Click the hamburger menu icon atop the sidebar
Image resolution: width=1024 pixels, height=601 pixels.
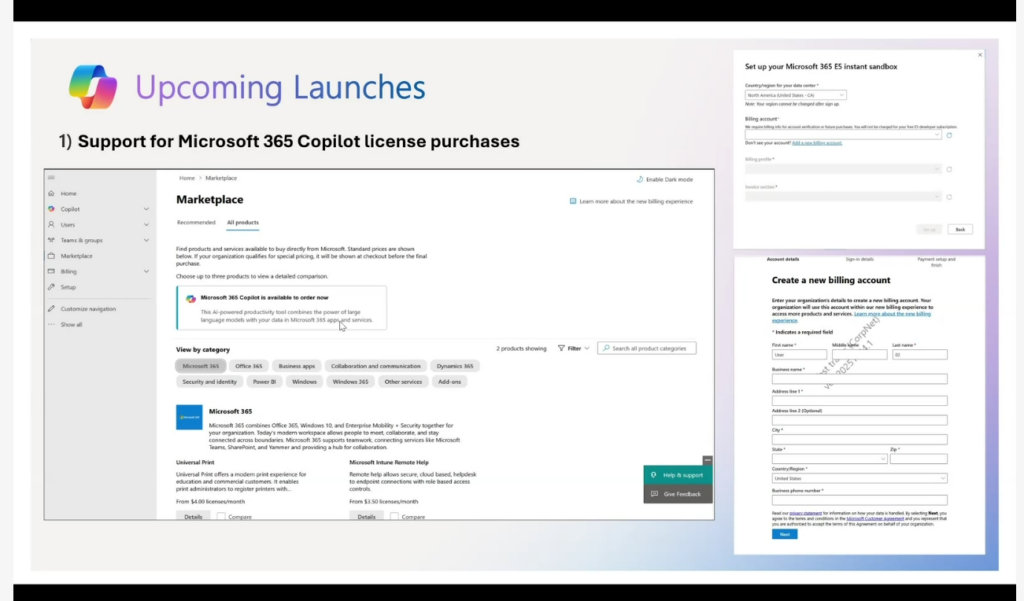(51, 178)
